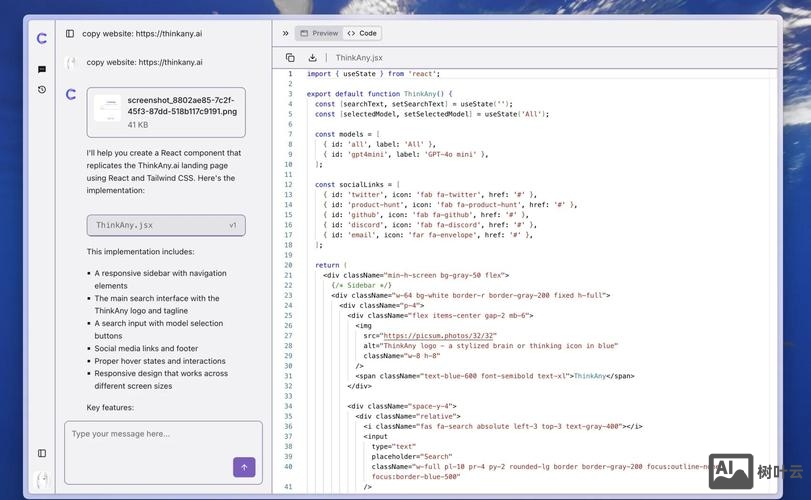811x500 pixels.
Task: Collapse the code panel with the double chevron
Action: click(285, 33)
